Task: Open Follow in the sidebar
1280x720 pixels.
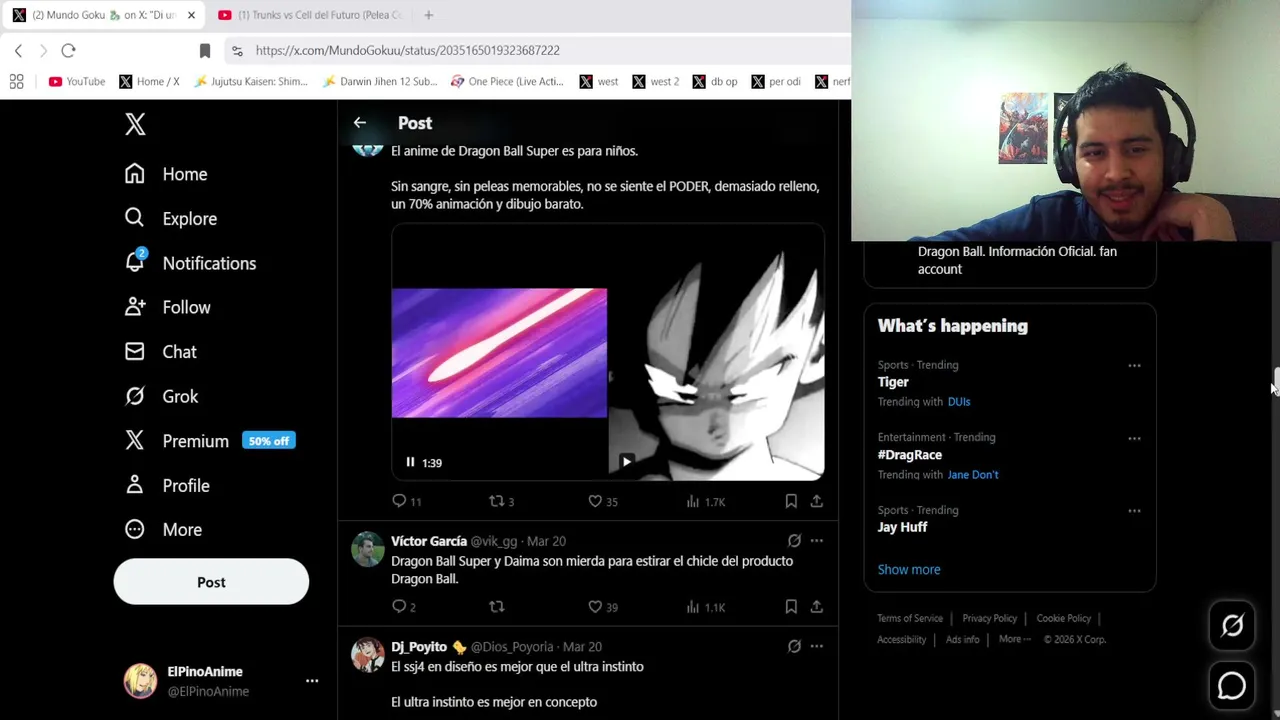Action: [x=167, y=307]
